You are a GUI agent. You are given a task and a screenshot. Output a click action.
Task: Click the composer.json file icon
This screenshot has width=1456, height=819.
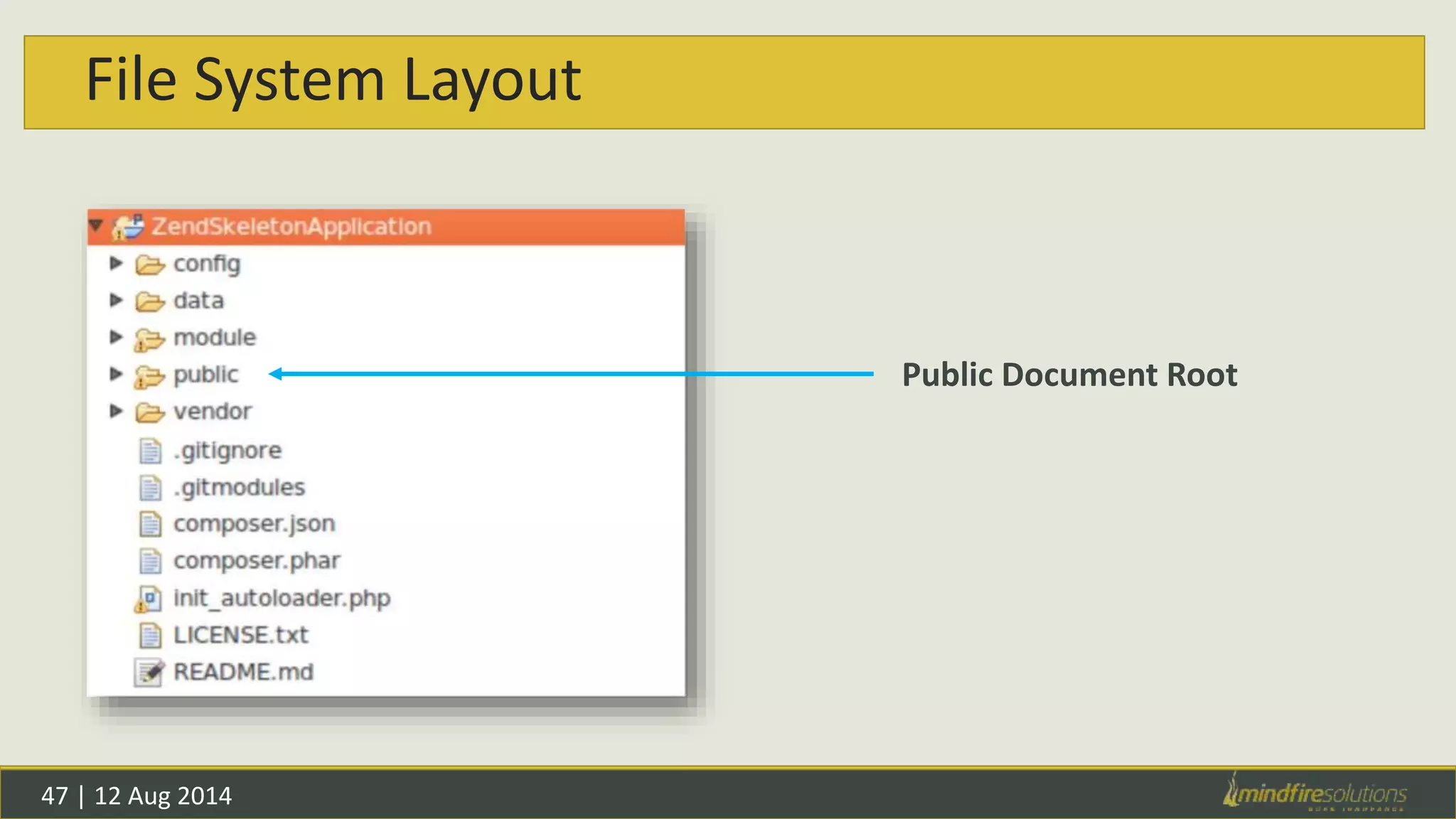150,525
